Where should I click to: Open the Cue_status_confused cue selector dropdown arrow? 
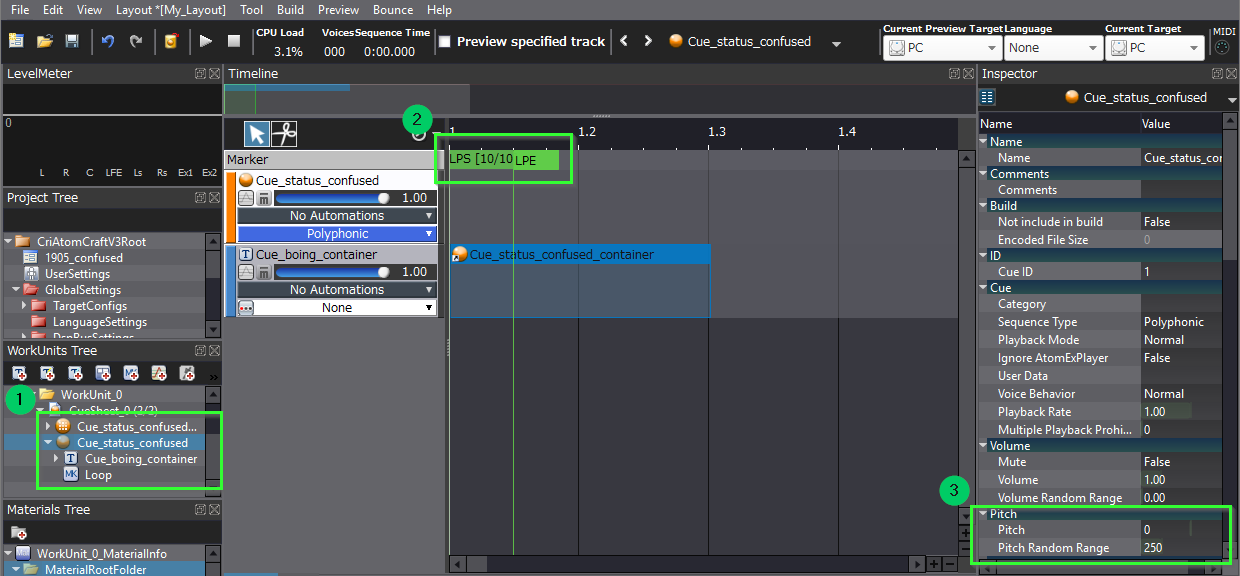click(836, 44)
